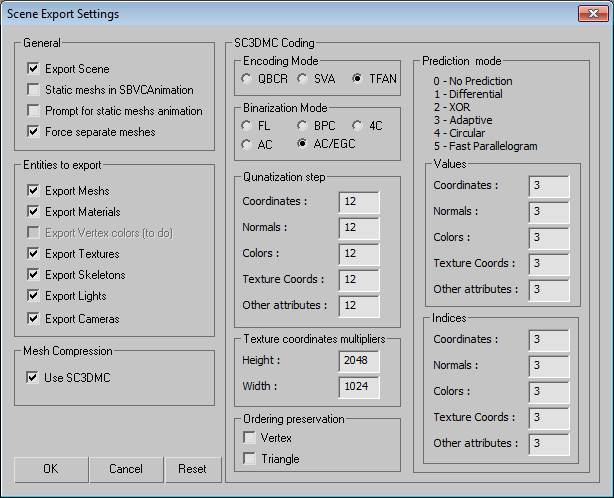The height and width of the screenshot is (498, 614).
Task: Focus the Quantization Coordinates field
Action: click(x=359, y=202)
